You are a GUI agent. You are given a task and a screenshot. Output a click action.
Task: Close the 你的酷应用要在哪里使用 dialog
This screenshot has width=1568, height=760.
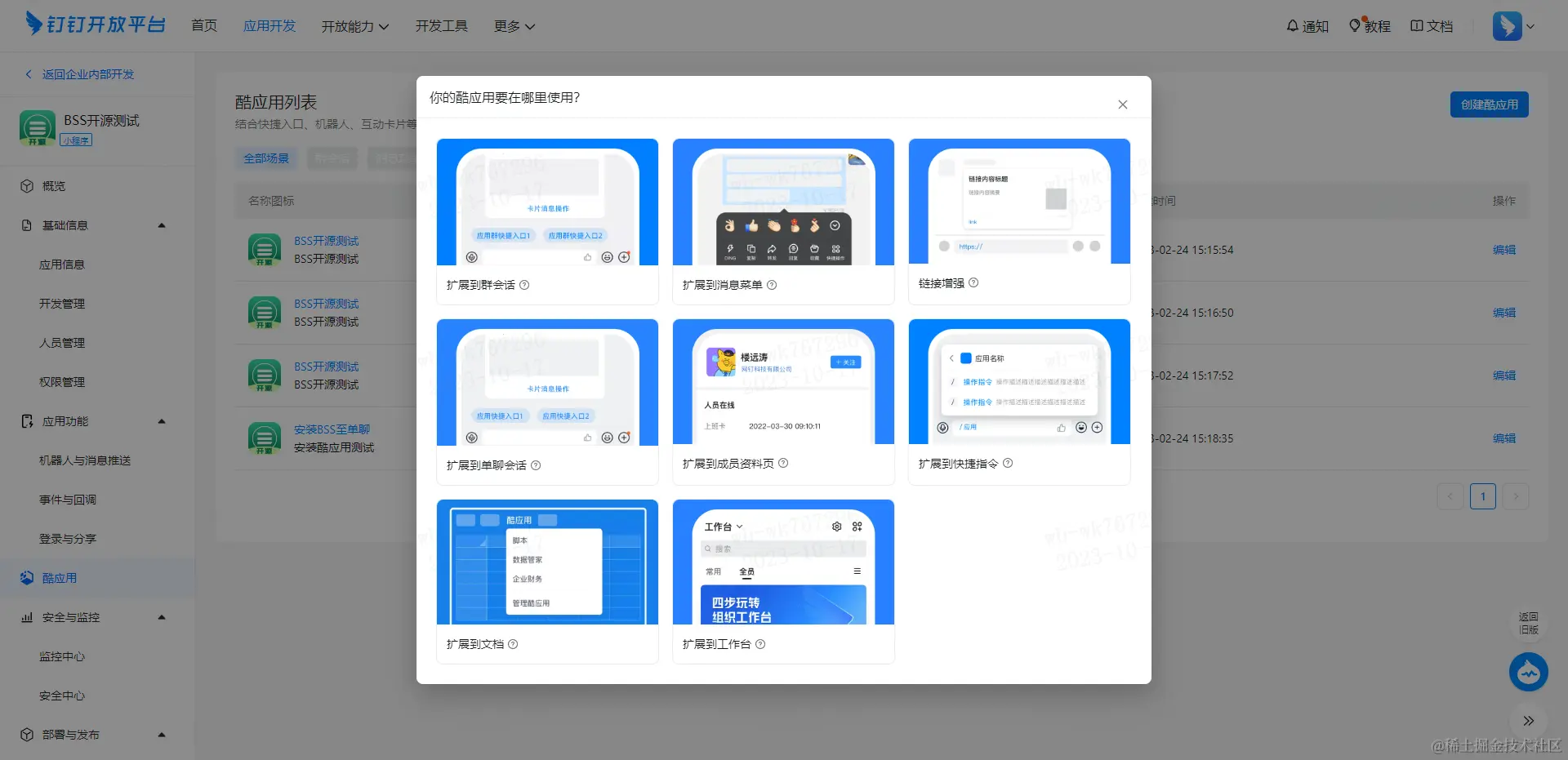coord(1123,104)
